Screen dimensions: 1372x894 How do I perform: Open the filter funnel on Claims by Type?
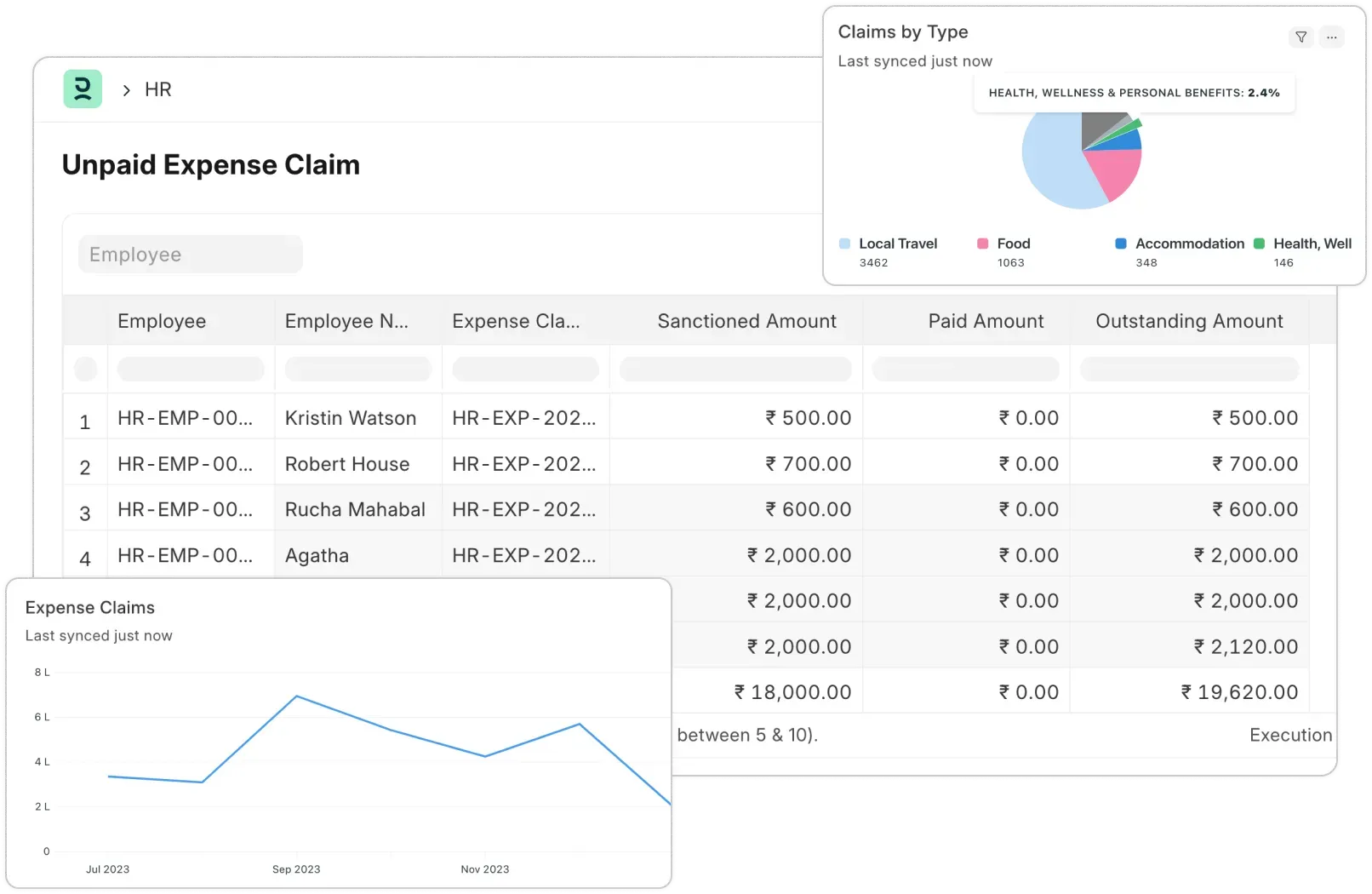click(x=1301, y=37)
